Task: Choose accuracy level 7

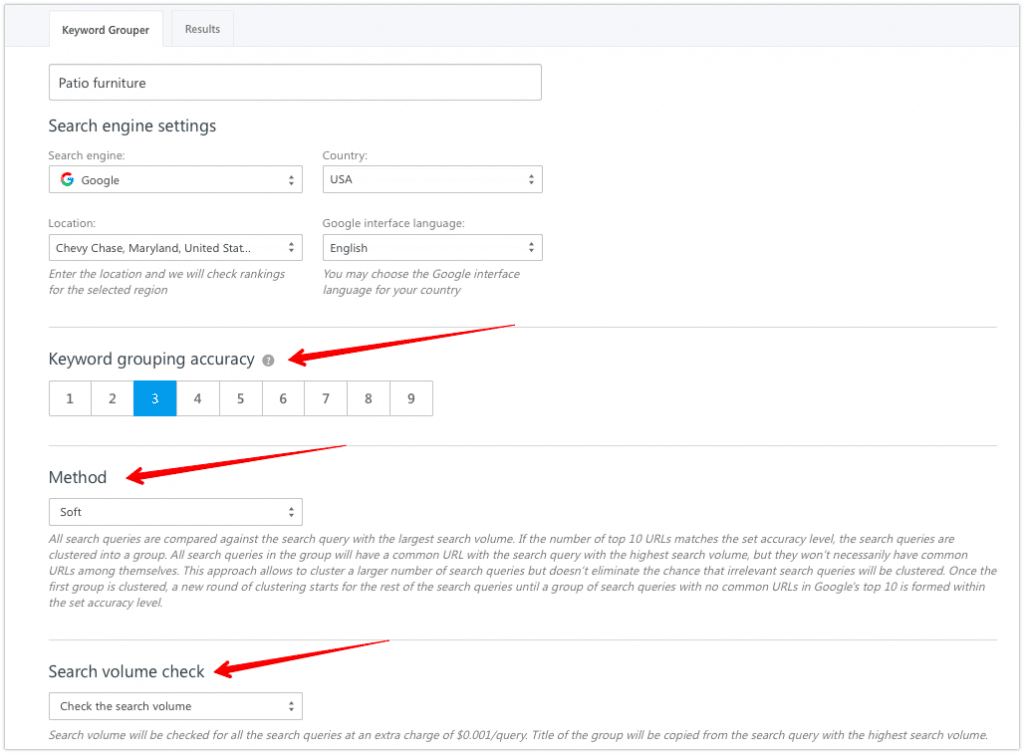Action: (326, 398)
